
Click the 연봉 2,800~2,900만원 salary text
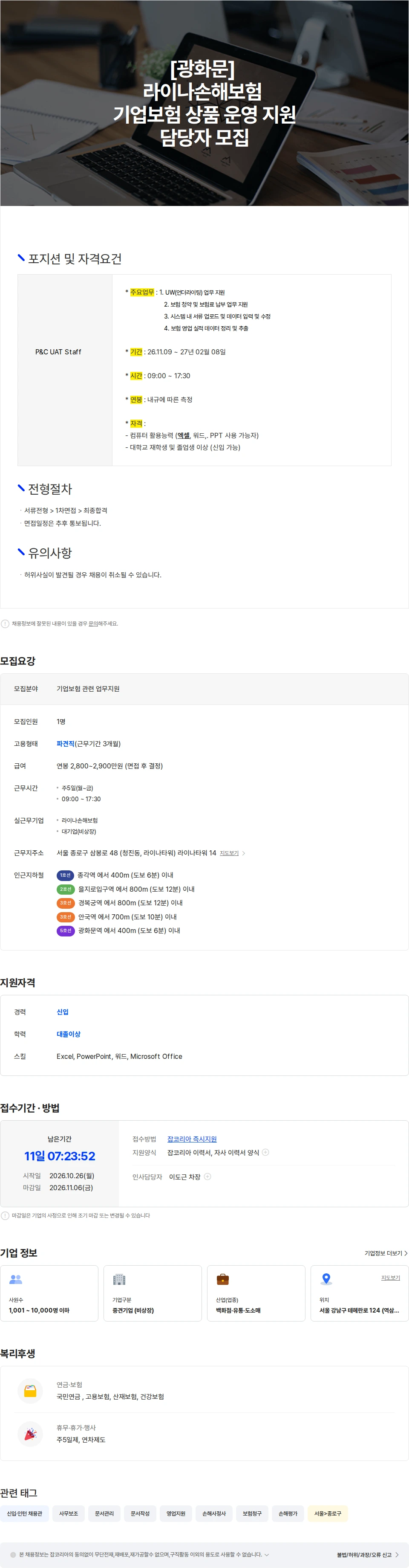point(109,766)
